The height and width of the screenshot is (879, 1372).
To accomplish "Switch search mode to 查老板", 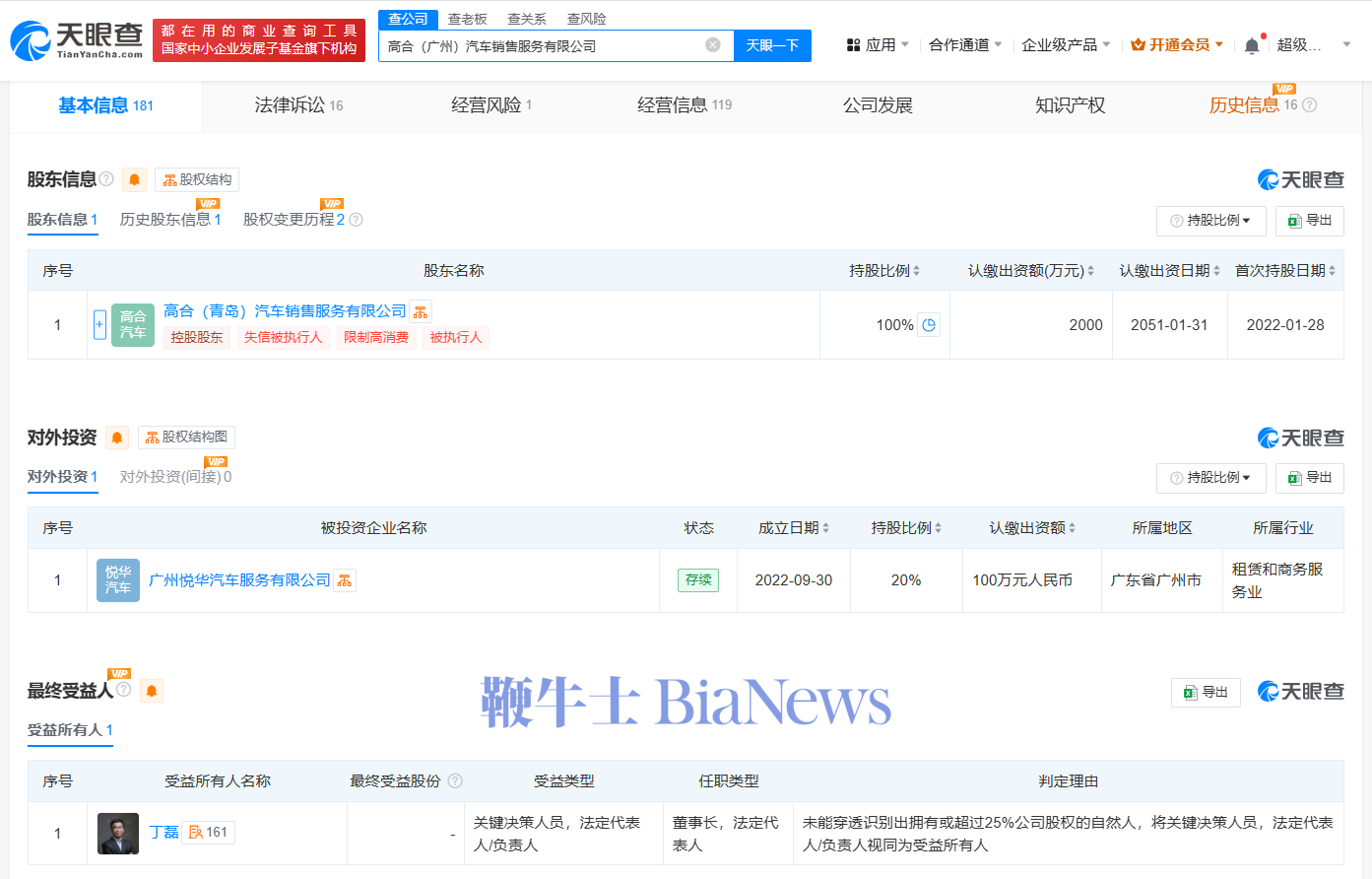I will click(x=468, y=19).
